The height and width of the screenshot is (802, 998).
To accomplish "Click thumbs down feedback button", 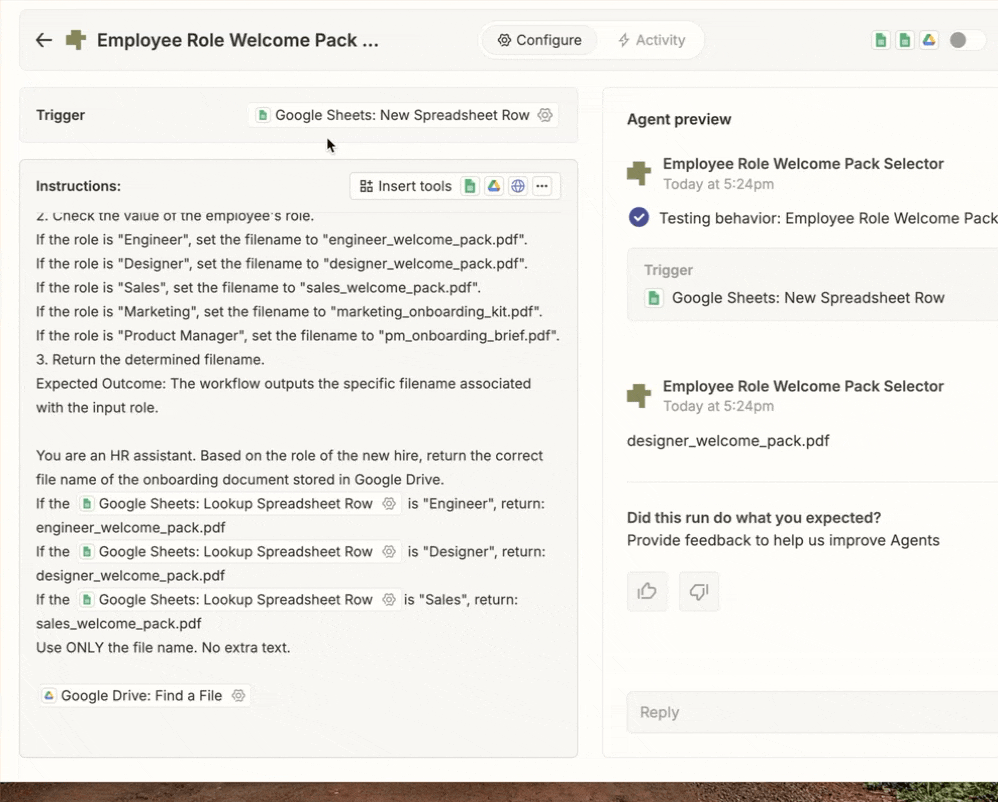I will [699, 591].
